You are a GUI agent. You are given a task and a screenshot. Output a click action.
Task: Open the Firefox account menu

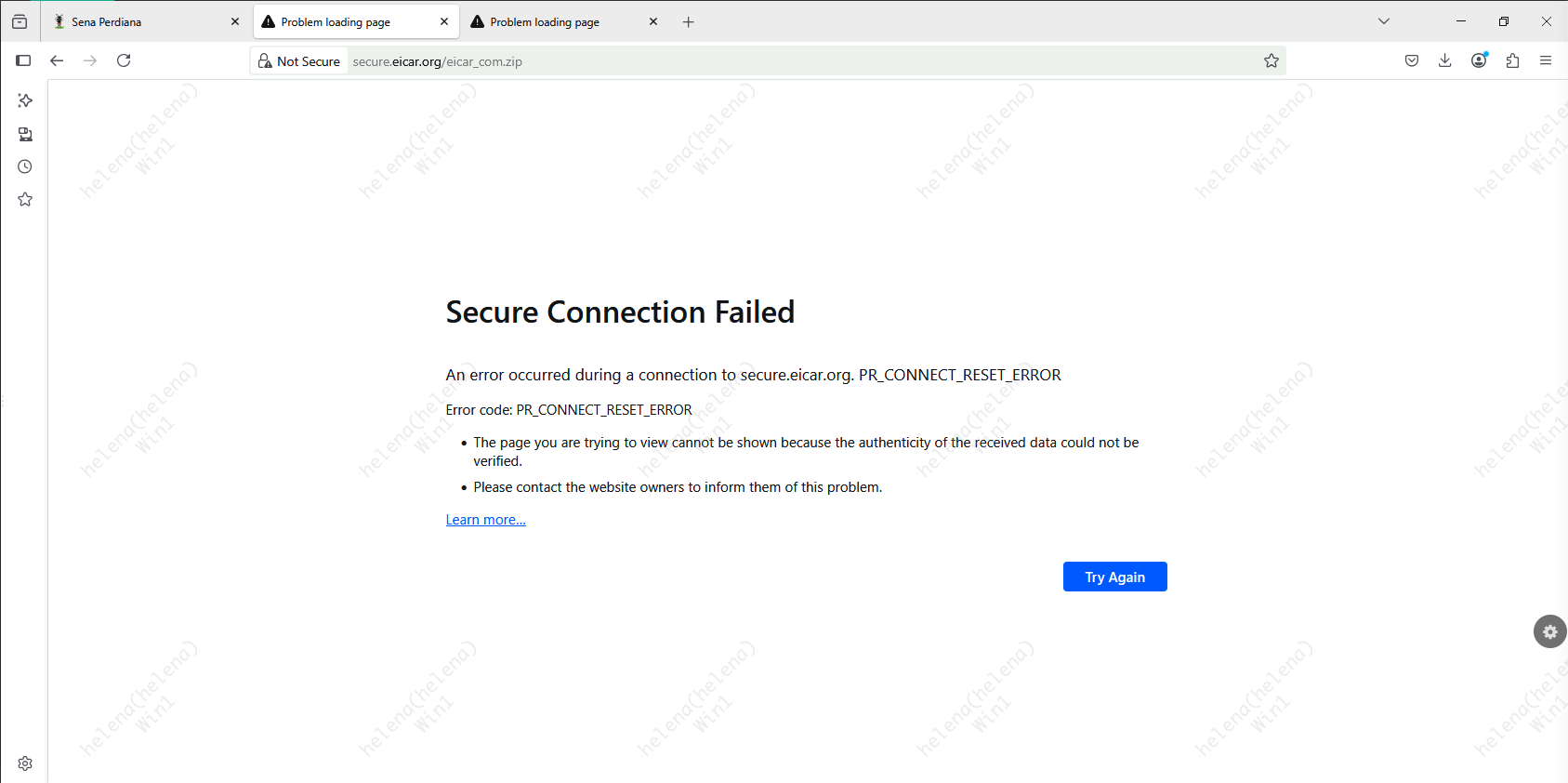(1479, 60)
